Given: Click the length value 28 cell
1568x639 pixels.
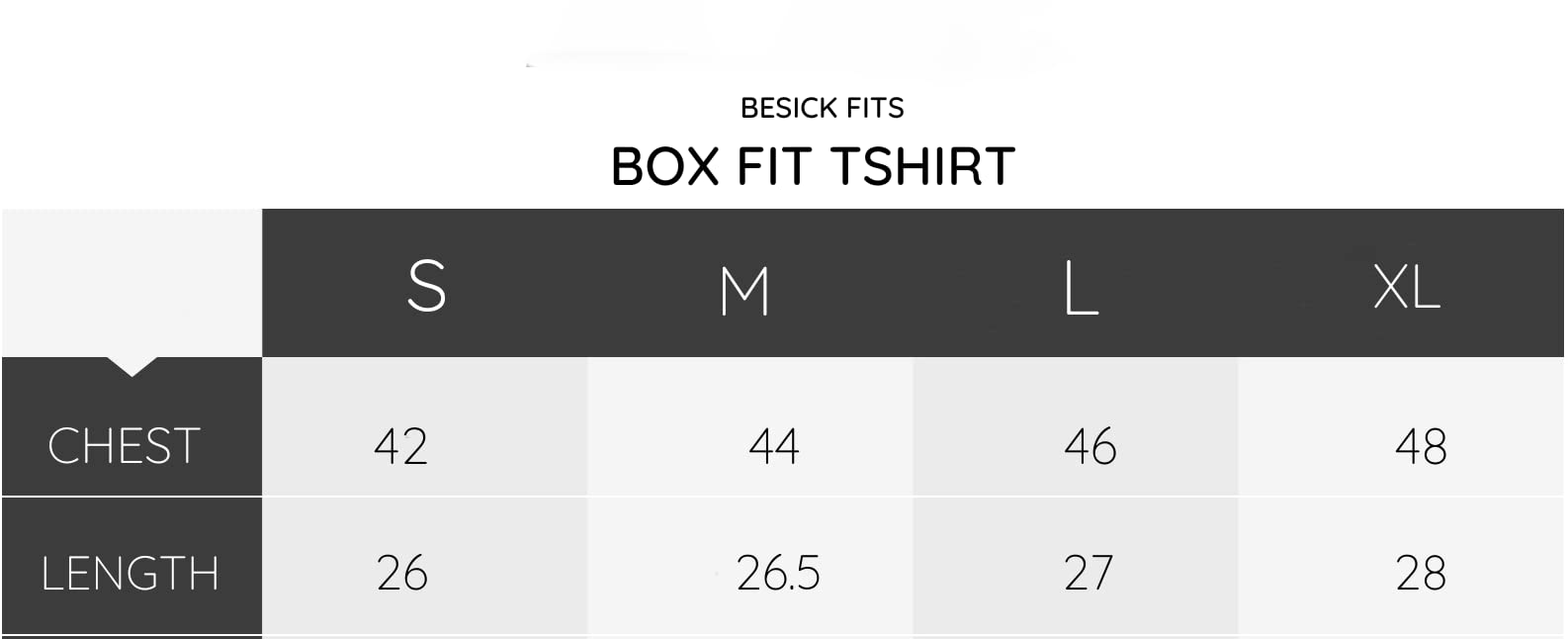Looking at the screenshot, I should [x=1421, y=574].
